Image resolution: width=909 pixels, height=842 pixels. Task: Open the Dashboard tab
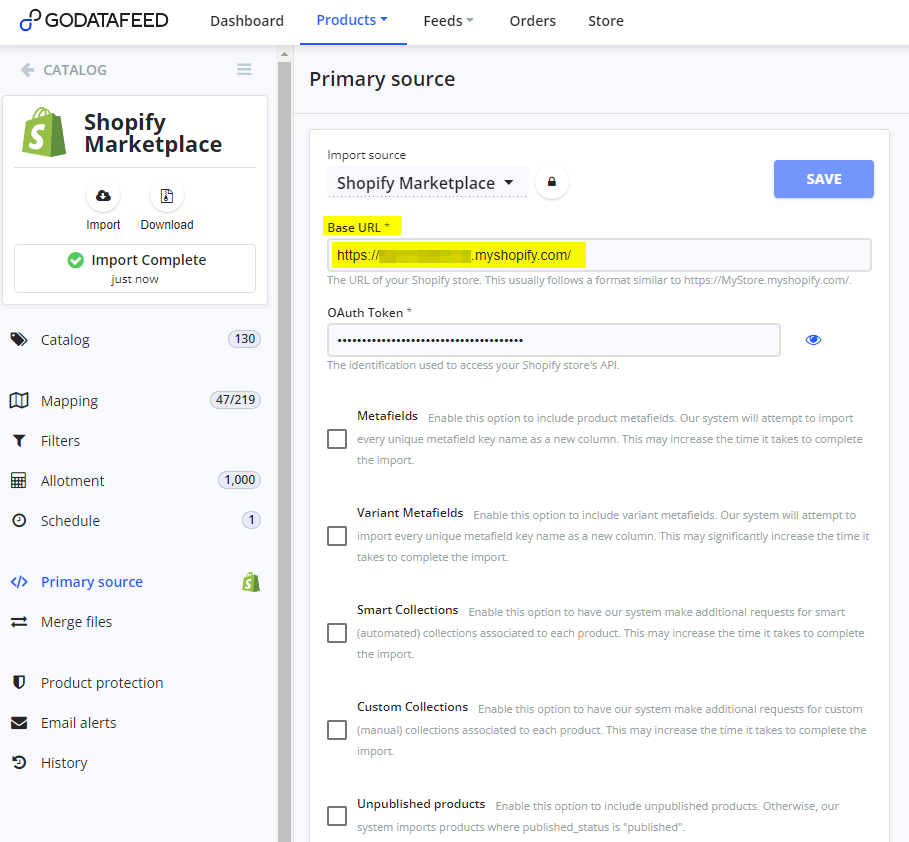247,21
